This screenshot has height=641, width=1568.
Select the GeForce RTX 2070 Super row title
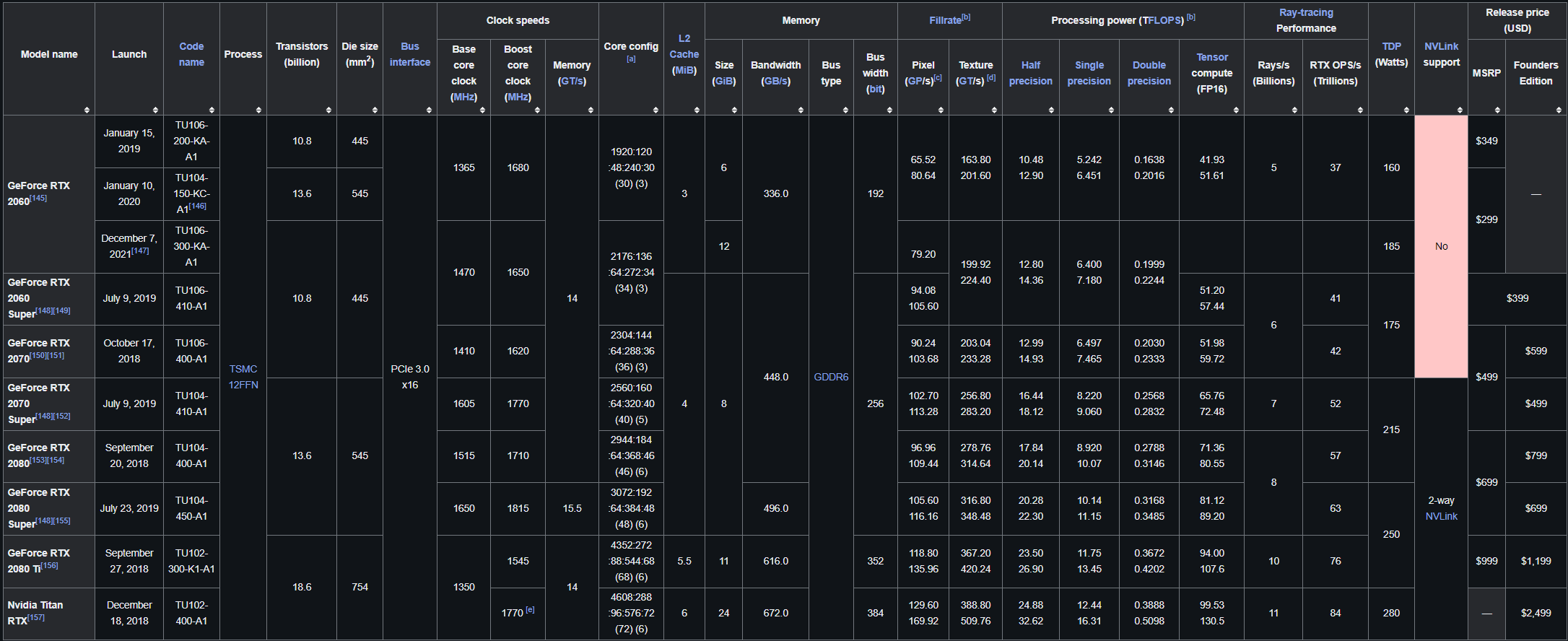(x=39, y=404)
